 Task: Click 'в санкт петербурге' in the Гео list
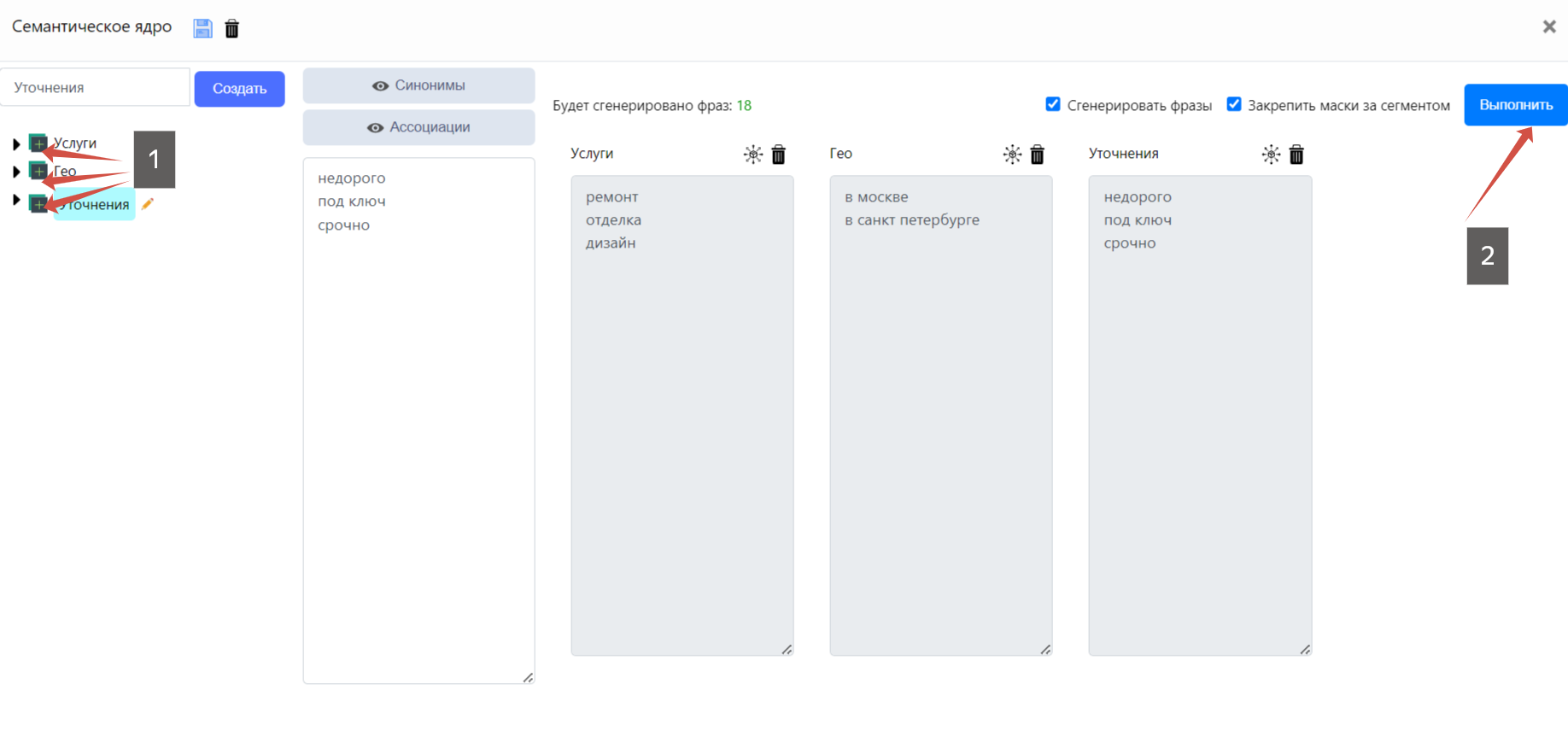(912, 220)
